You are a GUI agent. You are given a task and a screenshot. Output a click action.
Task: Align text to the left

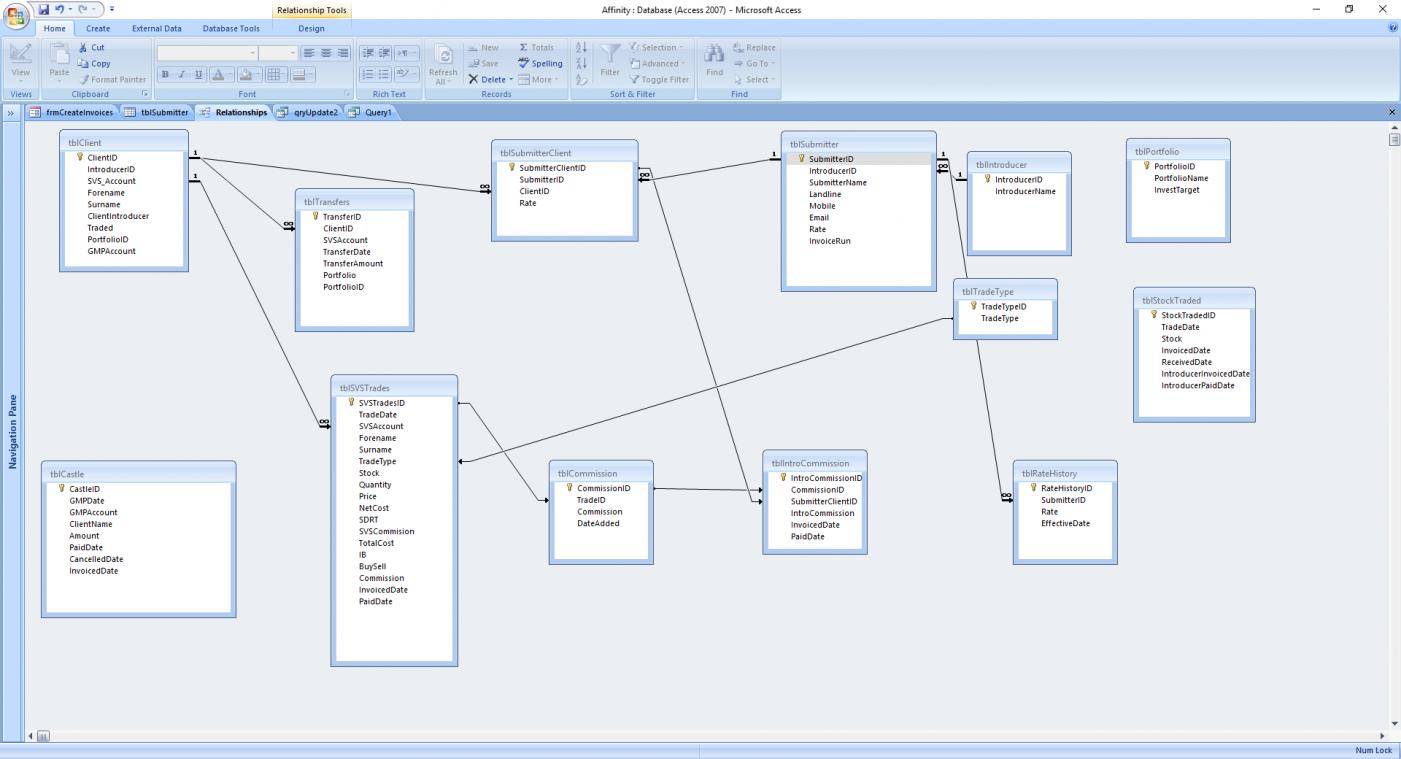[309, 53]
